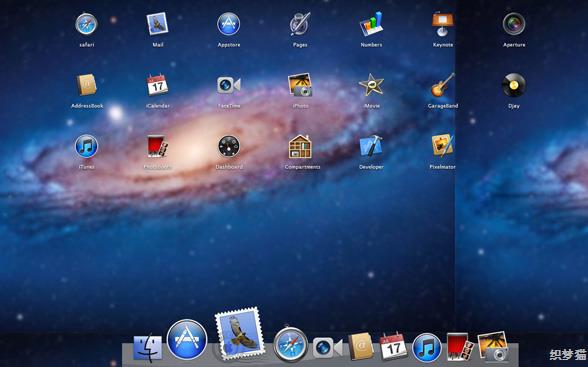The image size is (588, 367).
Task: Launch iTunes from the Launchpad grid
Action: 86,146
